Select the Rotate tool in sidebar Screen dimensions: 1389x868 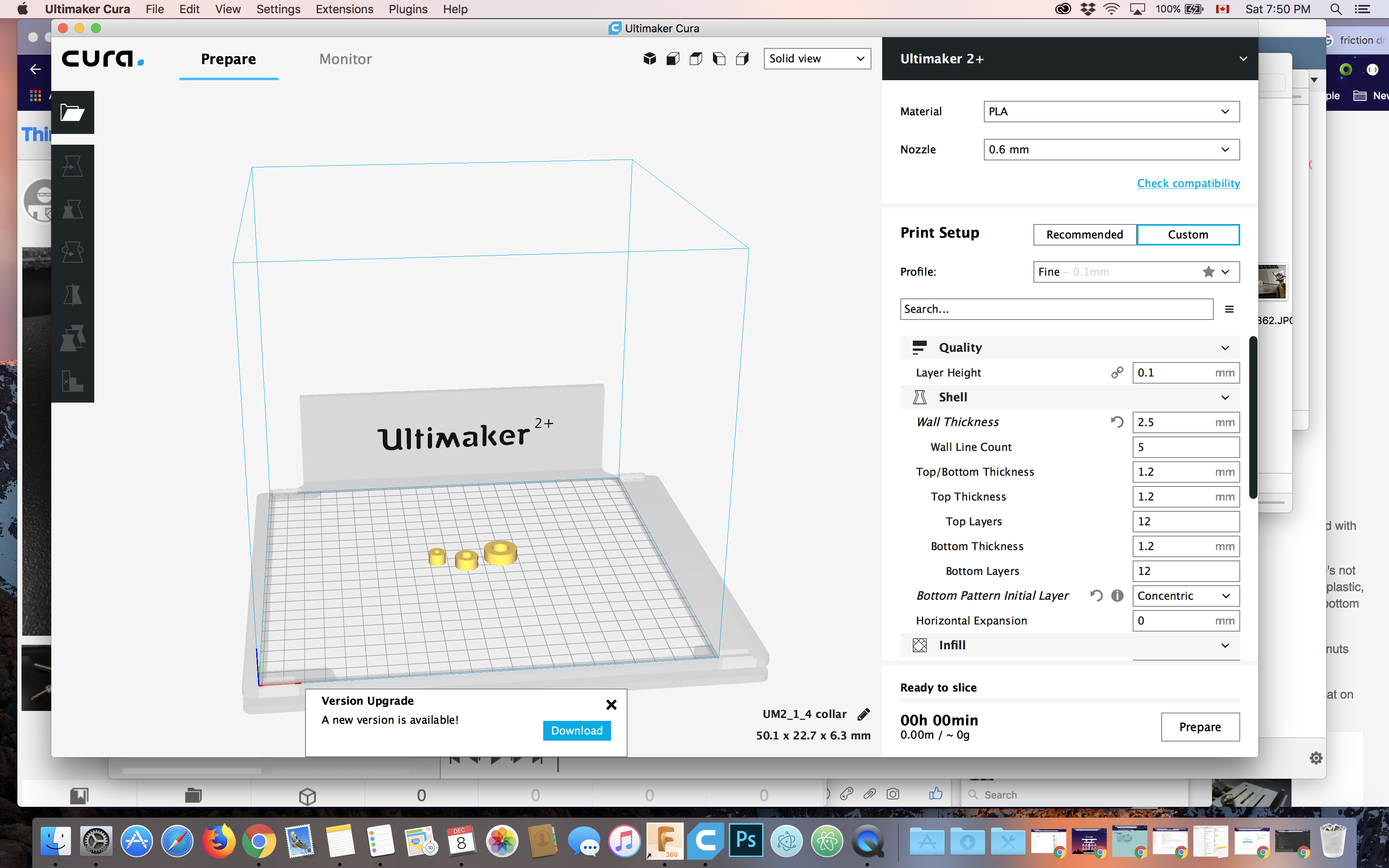(72, 252)
